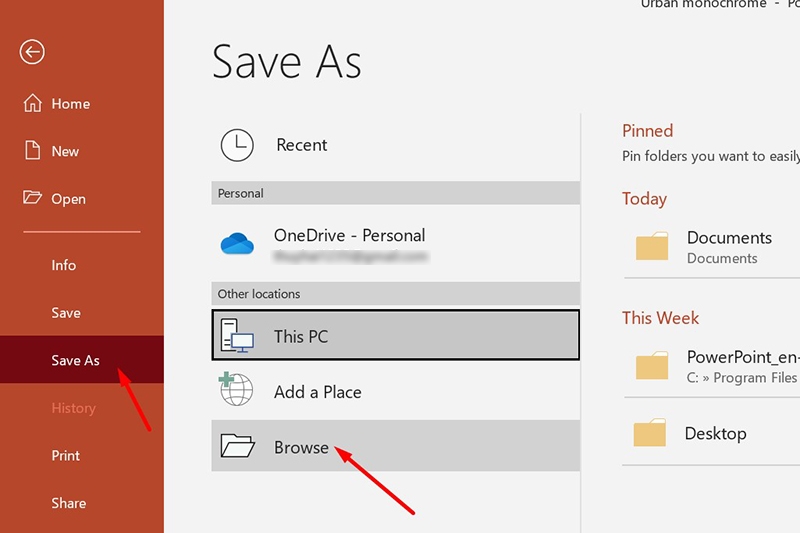The width and height of the screenshot is (800, 533).
Task: Click the This PC computer icon
Action: [x=237, y=336]
